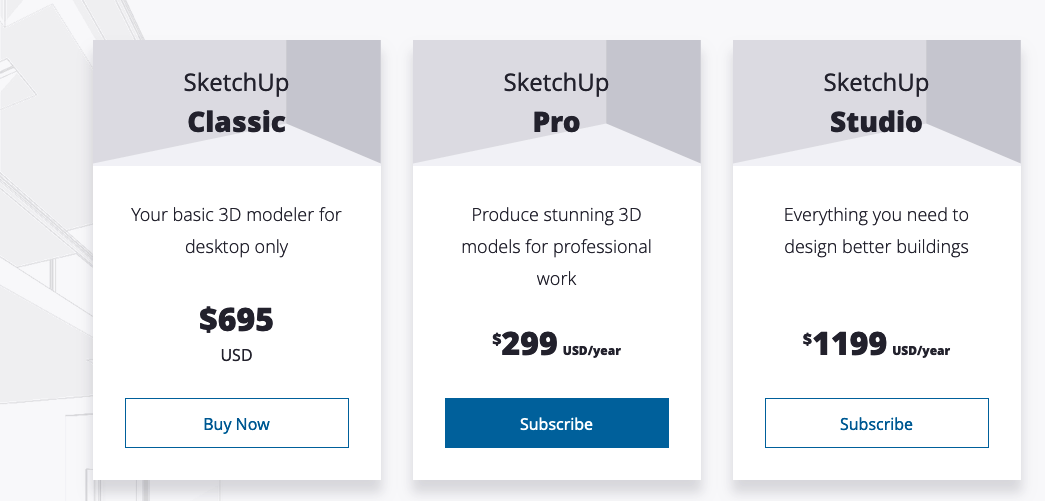Click Buy Now for SketchUp Classic
Image resolution: width=1045 pixels, height=501 pixels.
point(237,423)
